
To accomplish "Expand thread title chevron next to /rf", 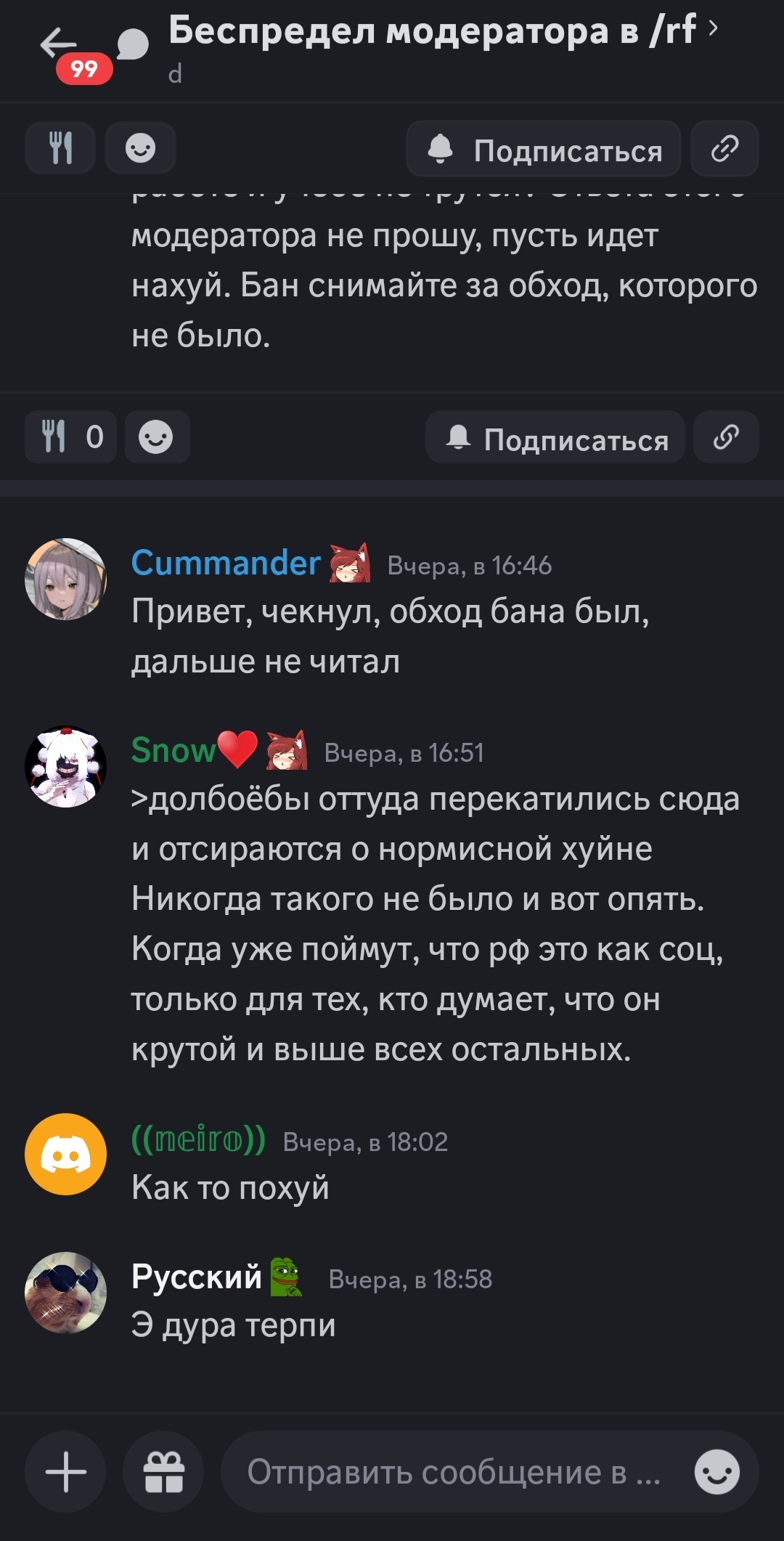I will click(x=713, y=28).
